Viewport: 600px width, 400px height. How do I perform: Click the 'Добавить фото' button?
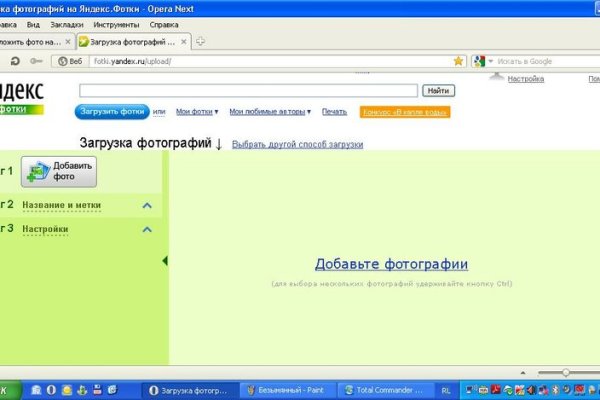click(x=59, y=172)
